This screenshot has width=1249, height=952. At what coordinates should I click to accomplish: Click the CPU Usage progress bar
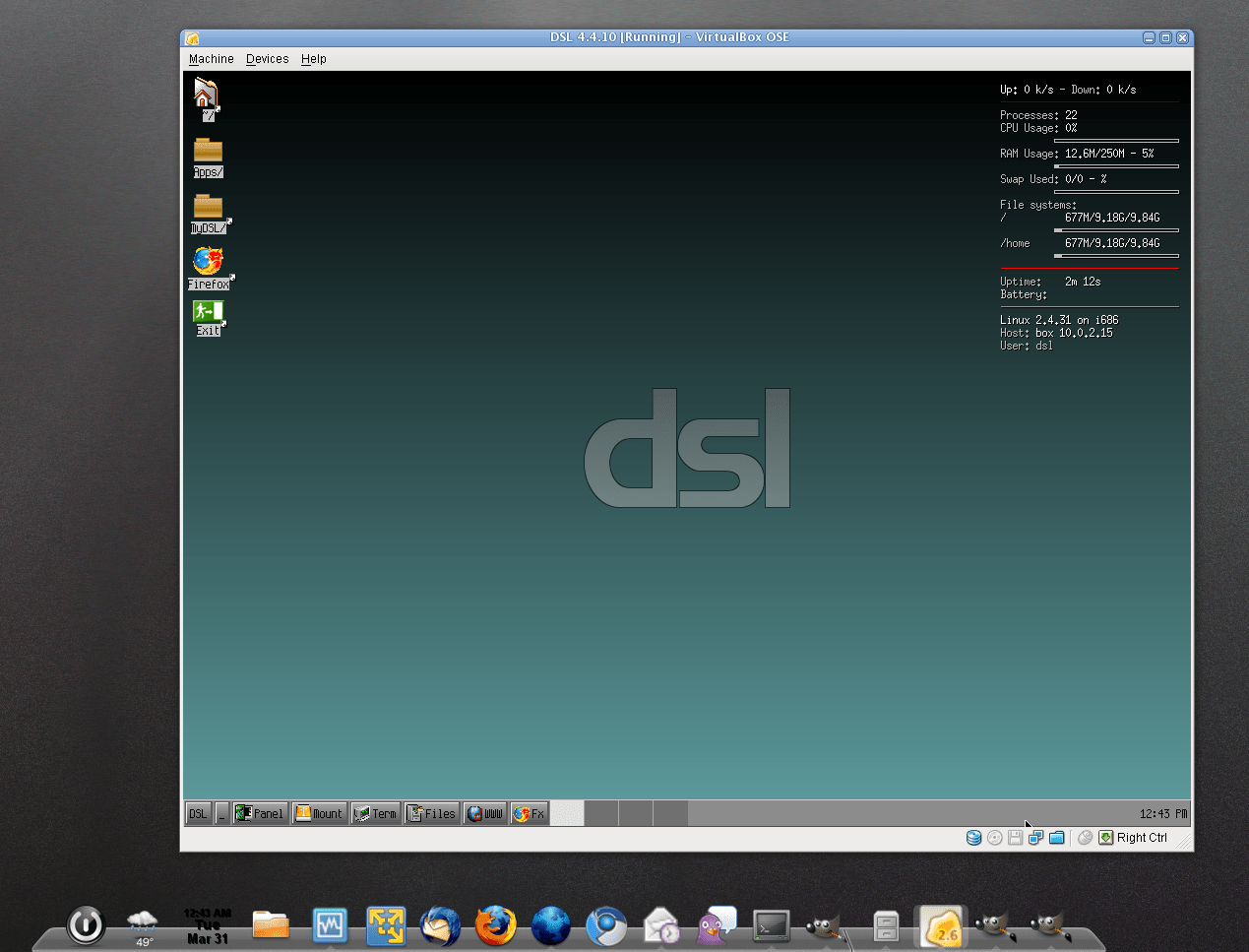point(1116,141)
